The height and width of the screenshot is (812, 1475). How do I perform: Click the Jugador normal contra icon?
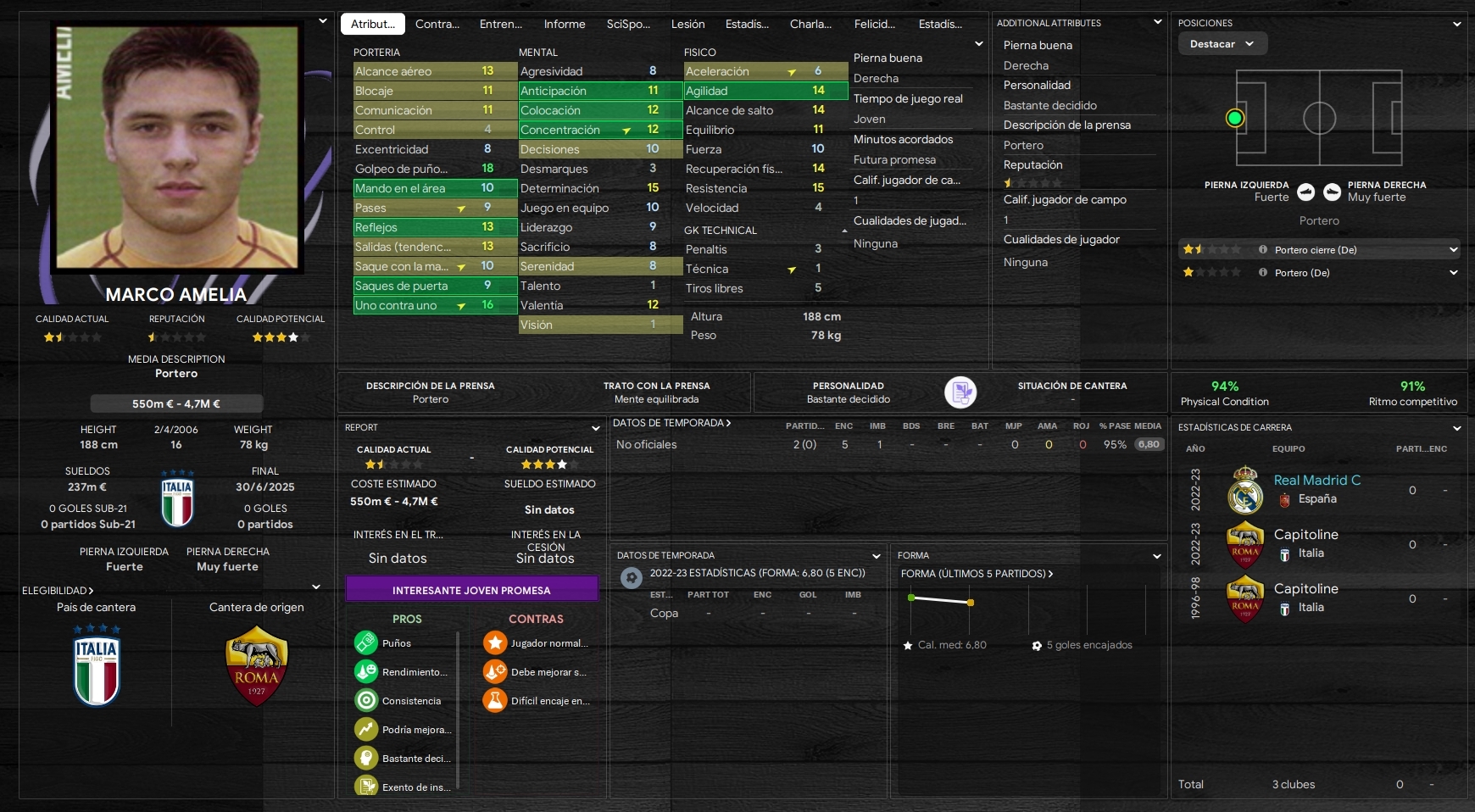[495, 642]
